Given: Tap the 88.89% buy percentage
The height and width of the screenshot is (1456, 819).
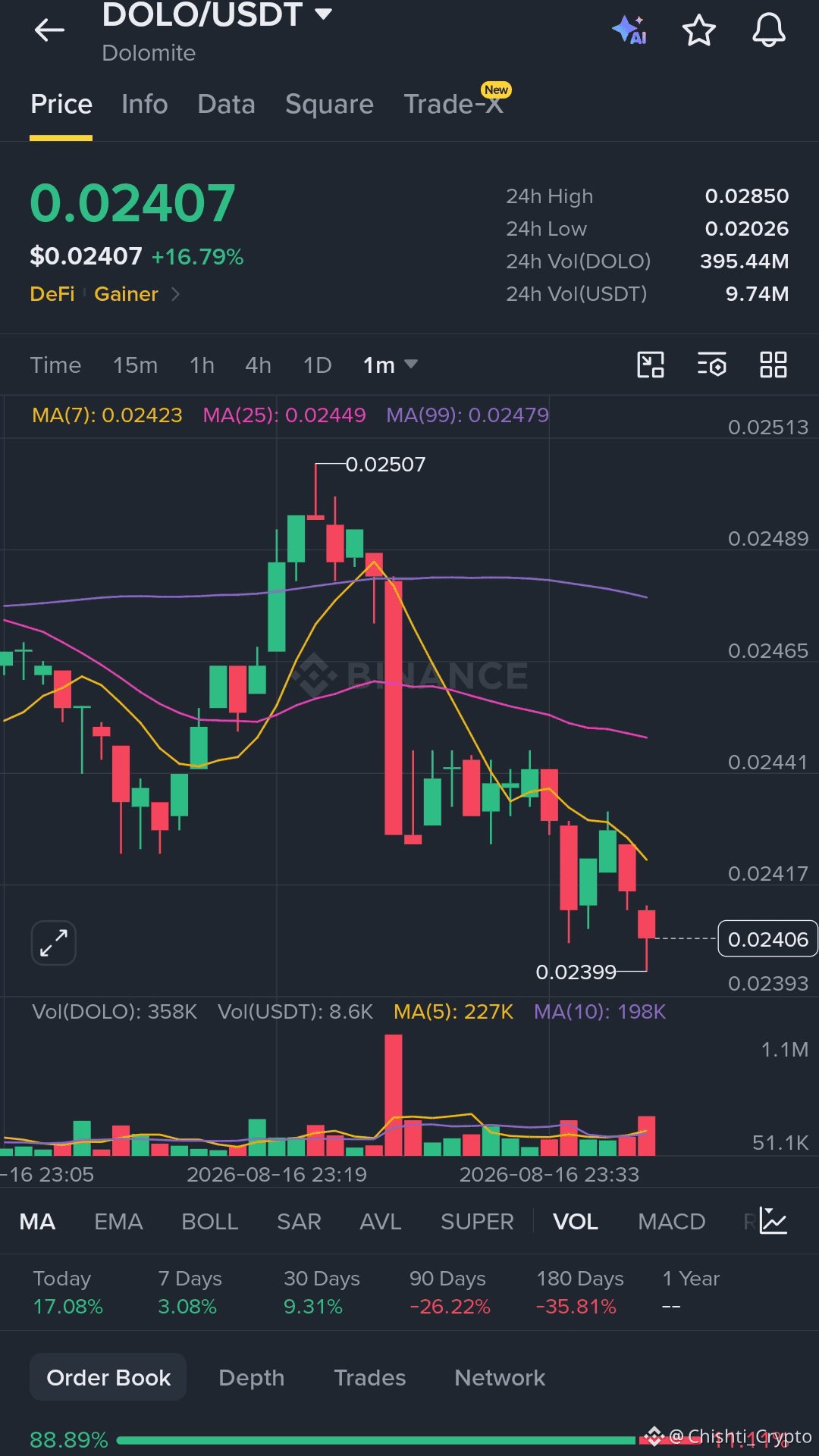Looking at the screenshot, I should pos(69,1439).
